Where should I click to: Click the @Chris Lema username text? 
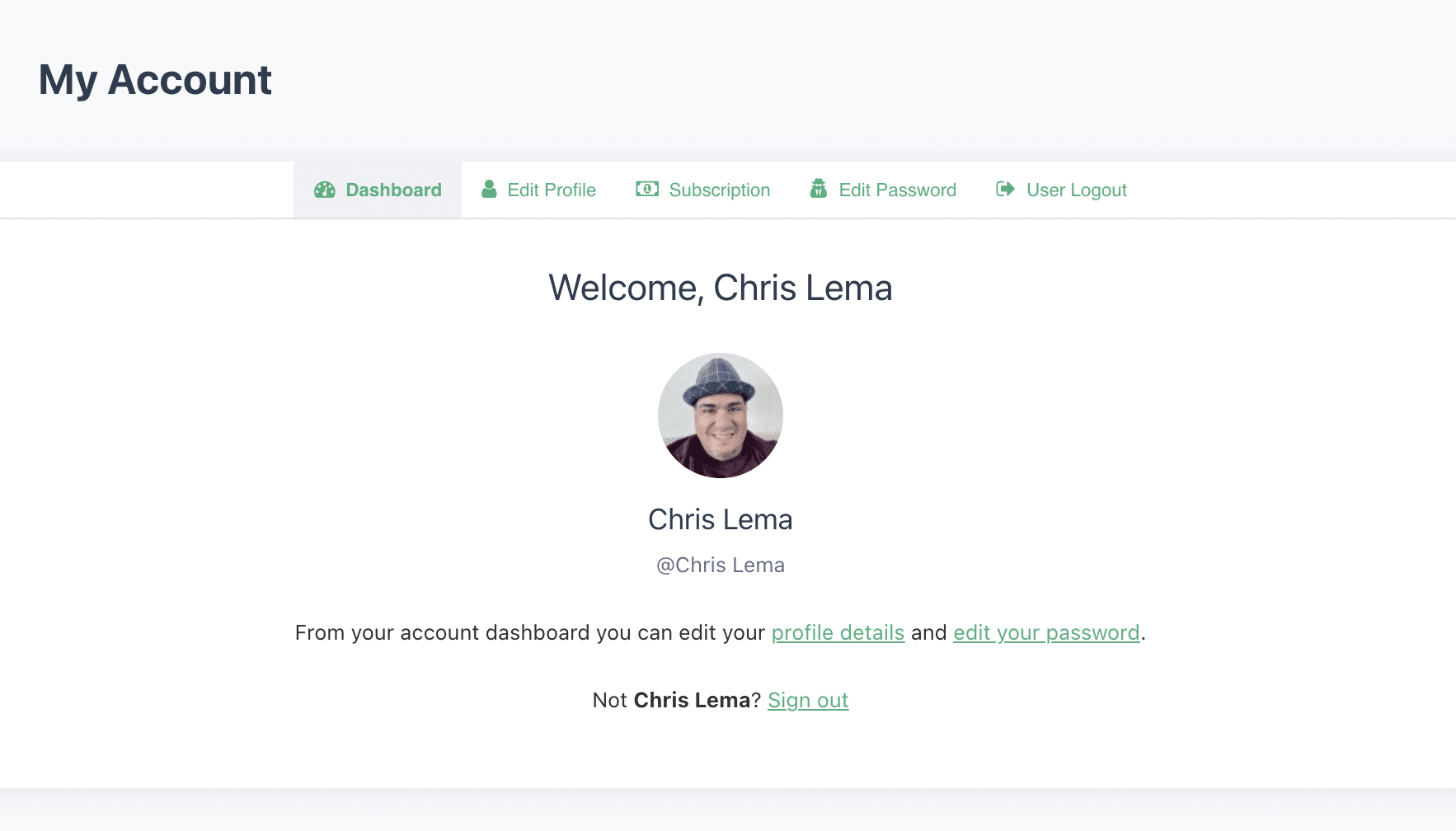720,565
